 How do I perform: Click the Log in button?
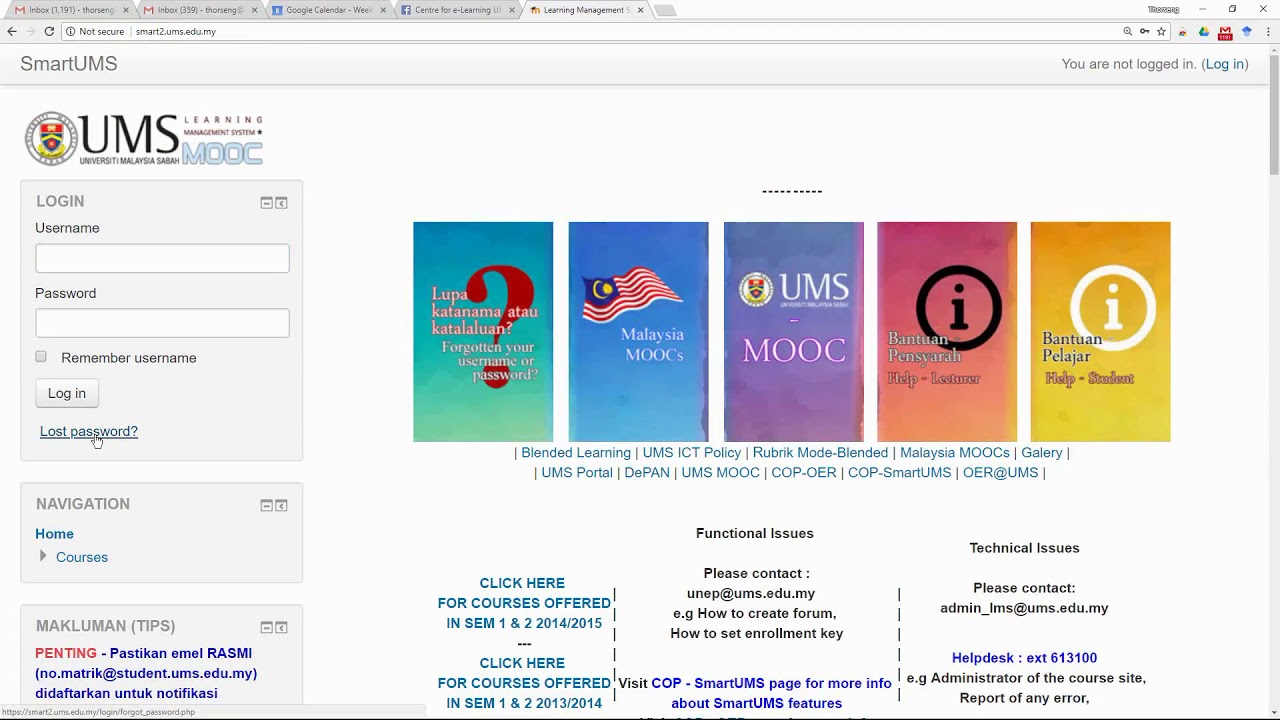[x=67, y=393]
